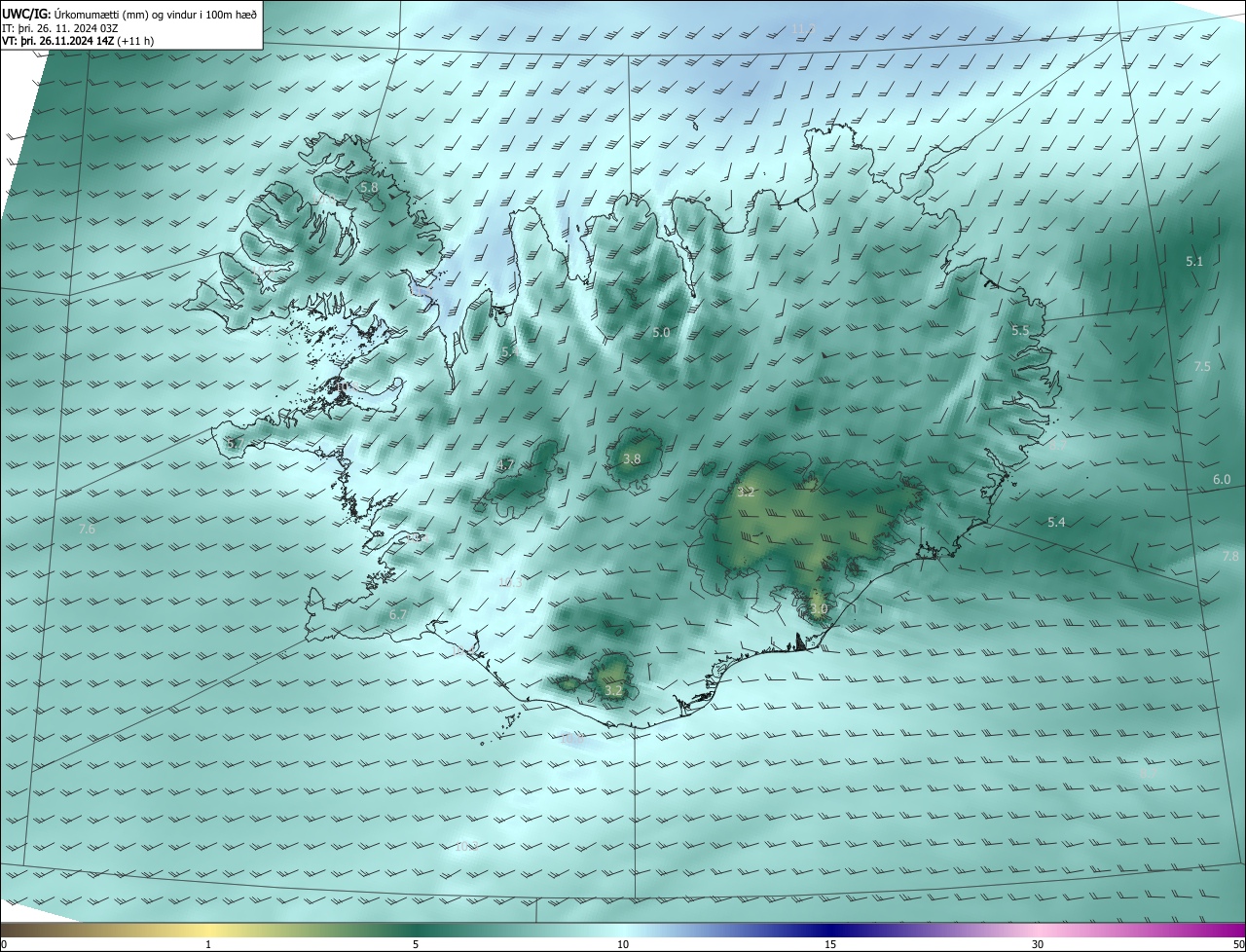Click the colorbar tick label 15
The width and height of the screenshot is (1246, 952).
[x=830, y=944]
